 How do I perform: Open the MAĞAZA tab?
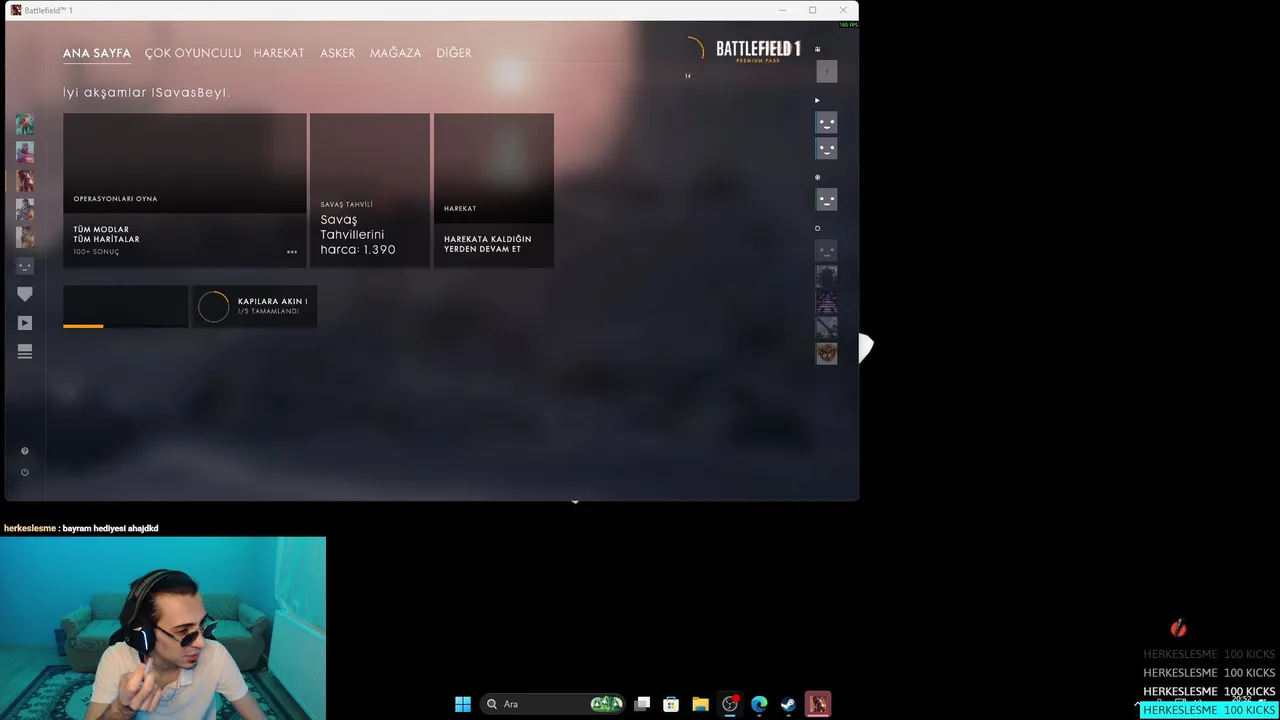click(396, 53)
